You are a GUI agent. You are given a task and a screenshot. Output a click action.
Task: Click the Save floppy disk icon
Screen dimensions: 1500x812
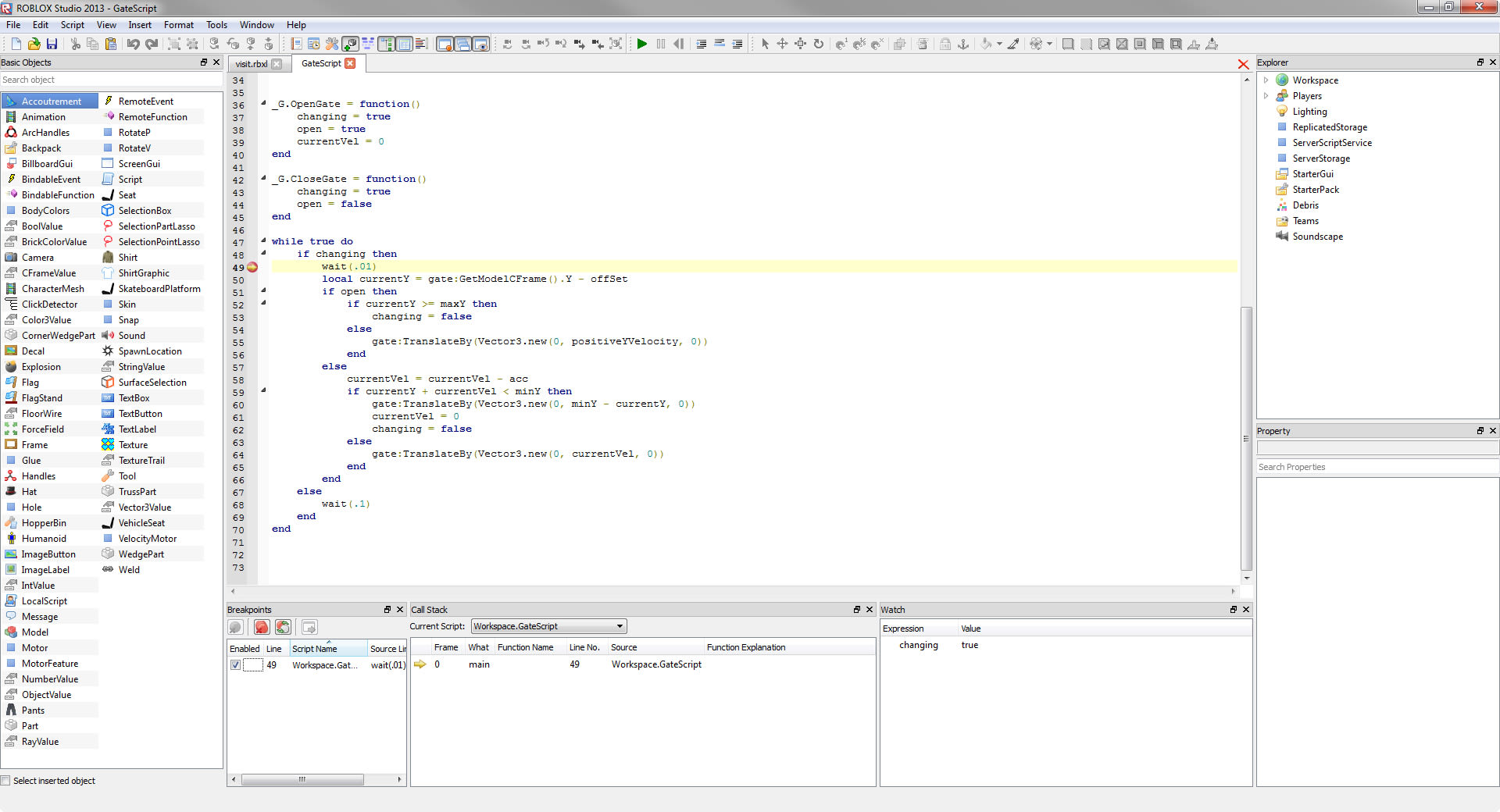point(52,44)
